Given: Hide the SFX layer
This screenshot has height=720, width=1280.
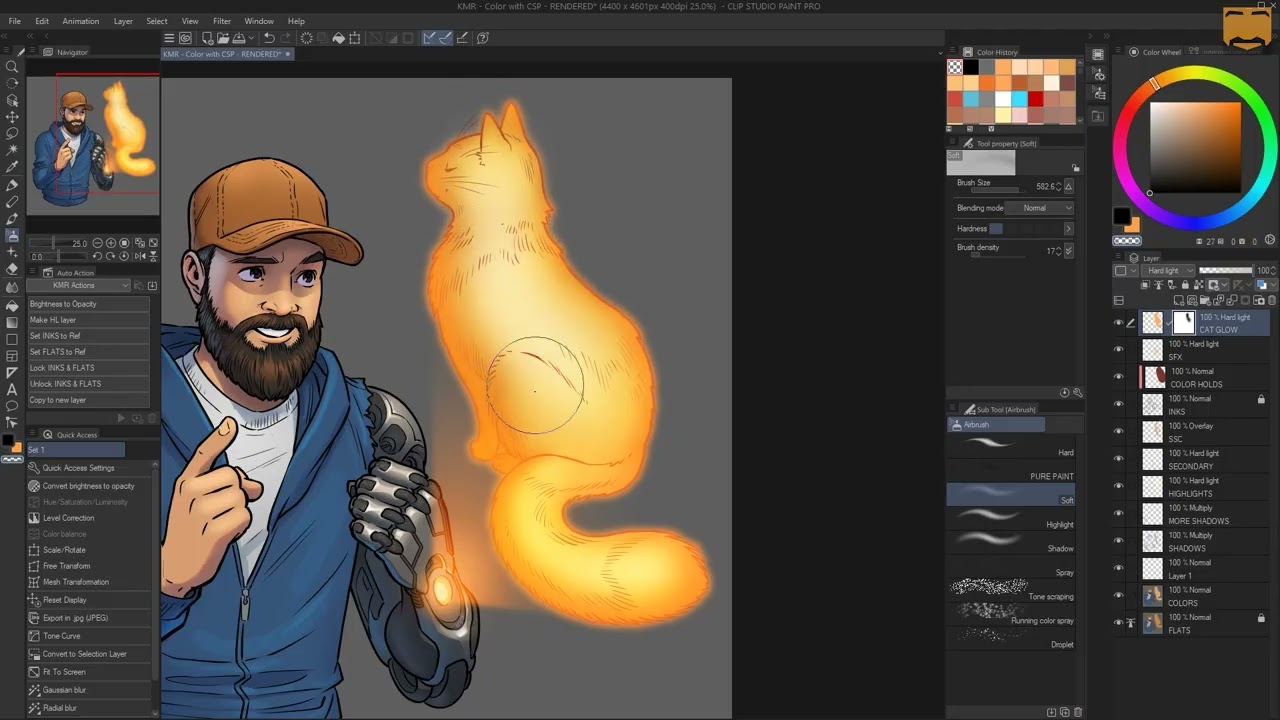Looking at the screenshot, I should click(1118, 349).
